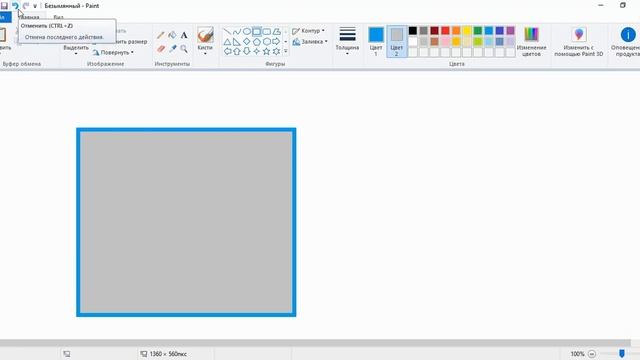This screenshot has width=640, height=360.
Task: Pick the orange color swatch
Action: pos(456,31)
